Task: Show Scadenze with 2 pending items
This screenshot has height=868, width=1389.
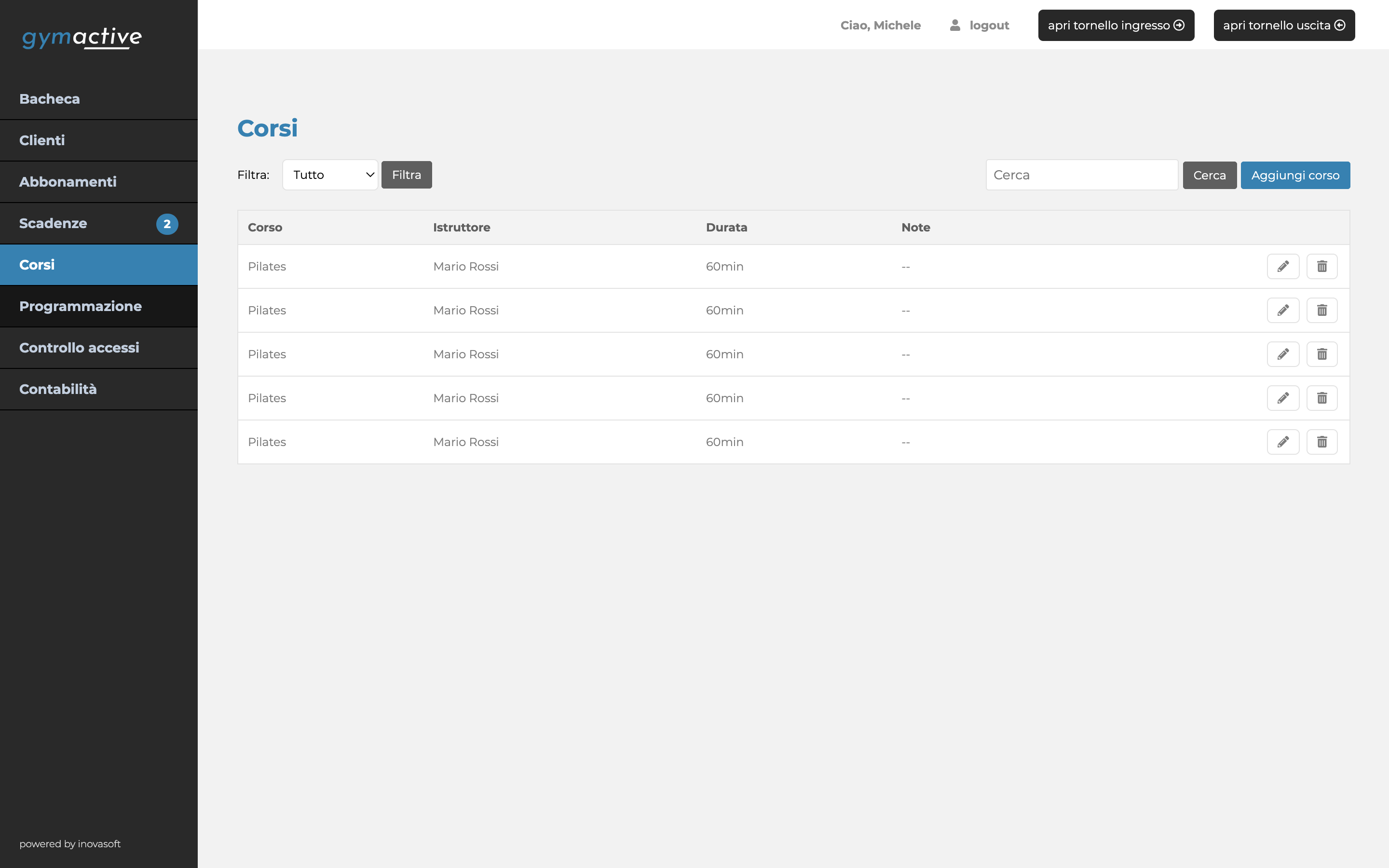Action: coord(99,223)
